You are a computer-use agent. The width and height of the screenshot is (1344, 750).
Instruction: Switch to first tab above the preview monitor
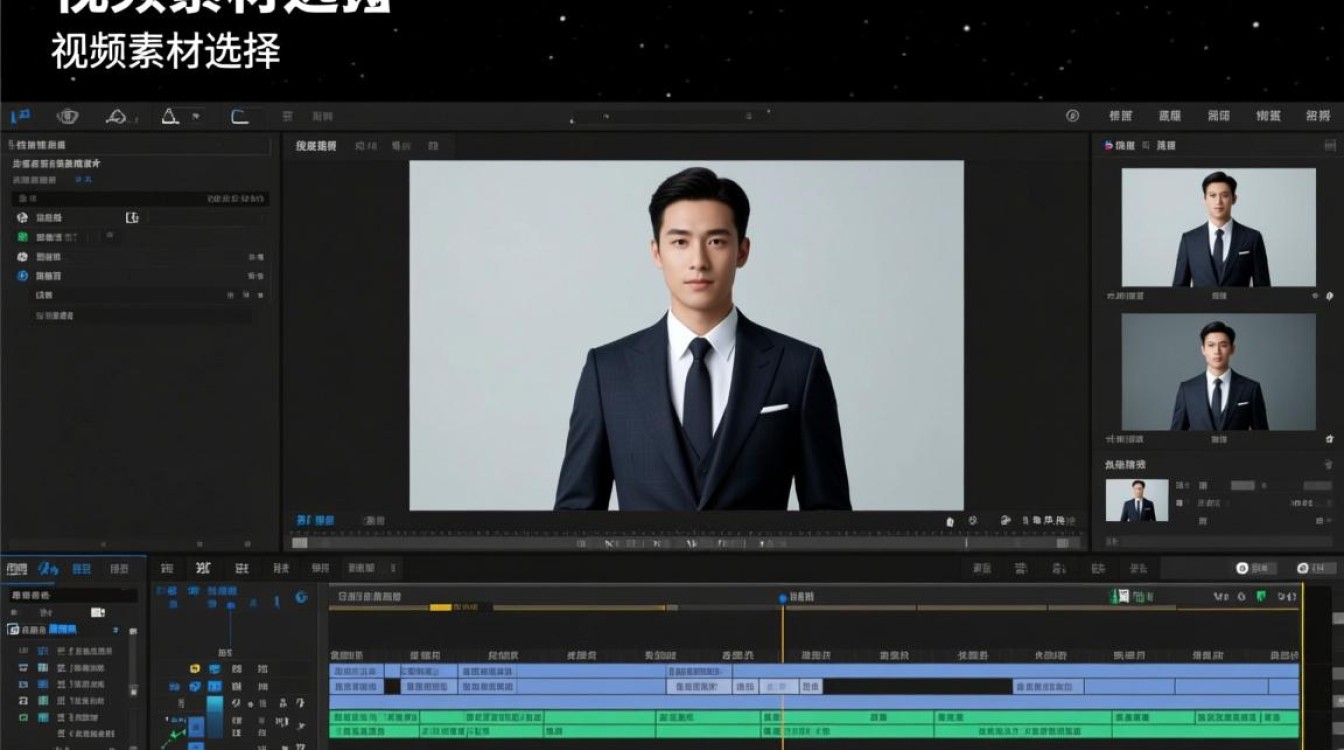(x=316, y=146)
